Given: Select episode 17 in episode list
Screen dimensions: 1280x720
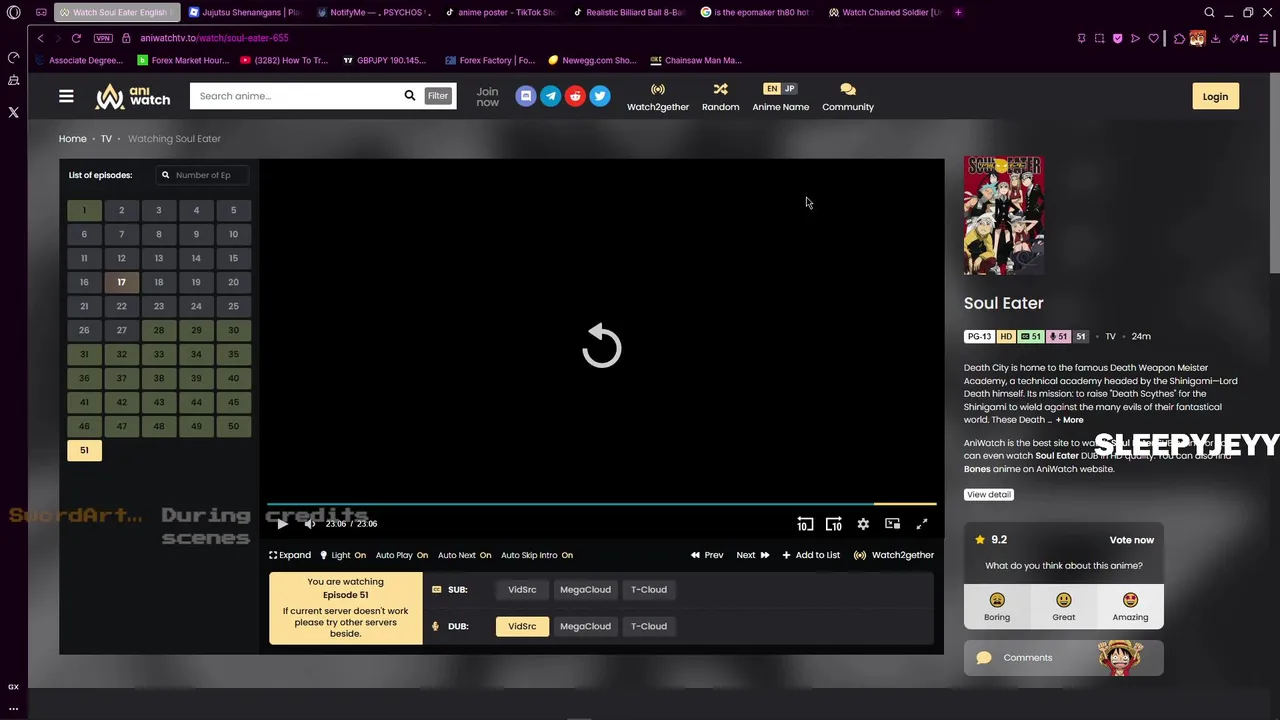Looking at the screenshot, I should (x=121, y=282).
